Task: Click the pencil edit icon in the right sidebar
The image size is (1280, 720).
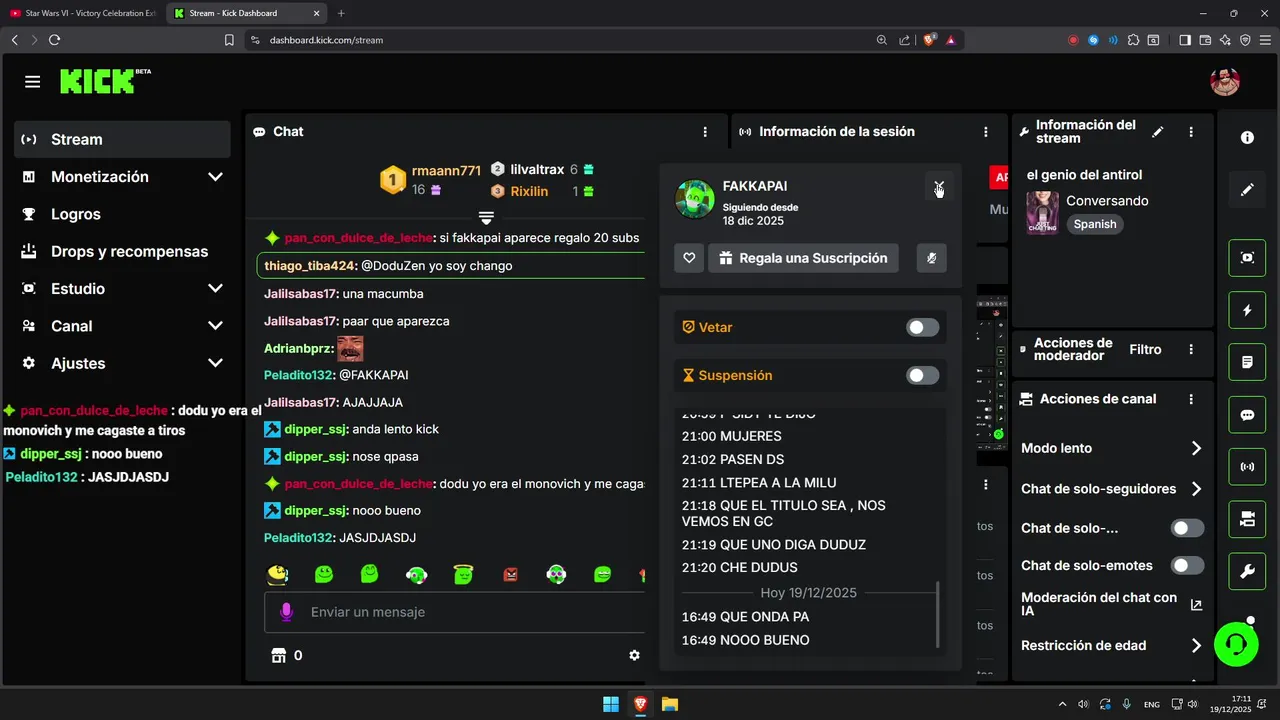Action: pyautogui.click(x=1247, y=189)
